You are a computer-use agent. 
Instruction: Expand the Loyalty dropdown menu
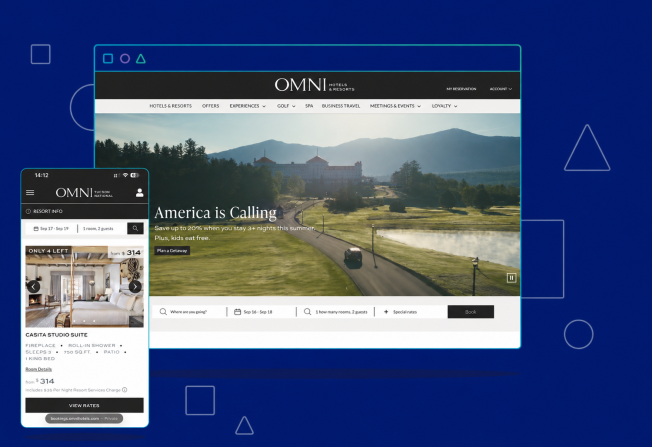point(445,106)
